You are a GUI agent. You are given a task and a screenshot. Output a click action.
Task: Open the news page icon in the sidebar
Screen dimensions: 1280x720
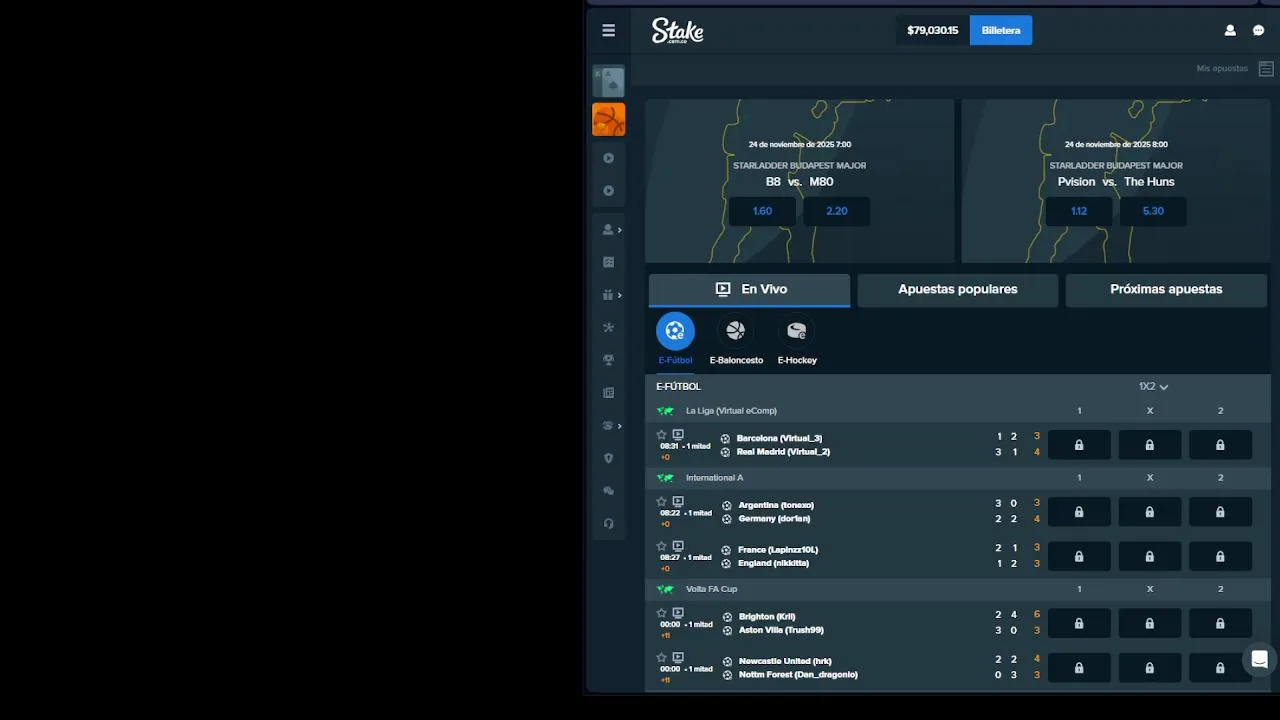(608, 393)
